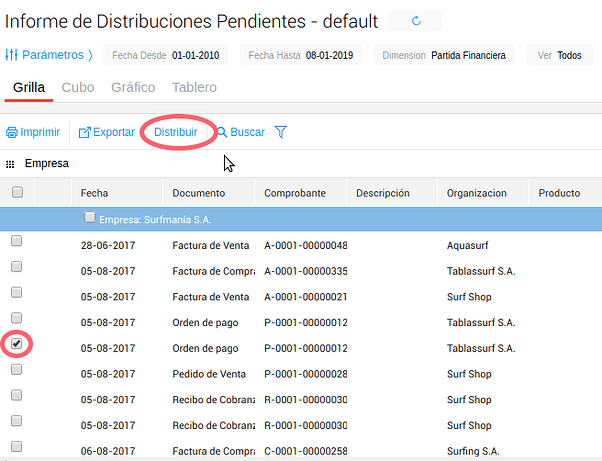This screenshot has height=461, width=602.
Task: Check the row for Aquasurf 28-06-2017
Action: pyautogui.click(x=17, y=241)
